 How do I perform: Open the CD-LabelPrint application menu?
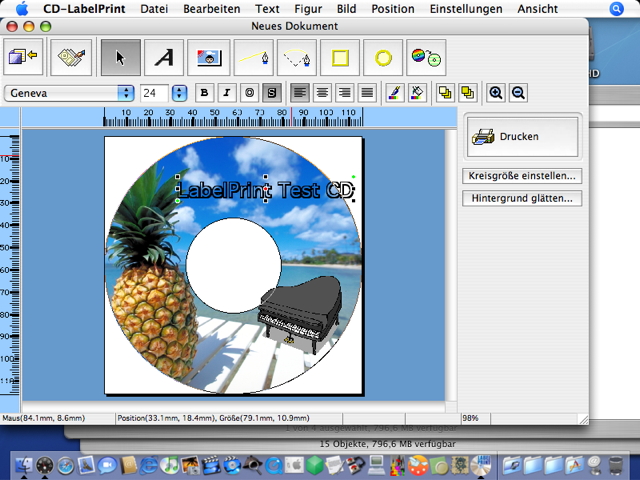[x=84, y=9]
